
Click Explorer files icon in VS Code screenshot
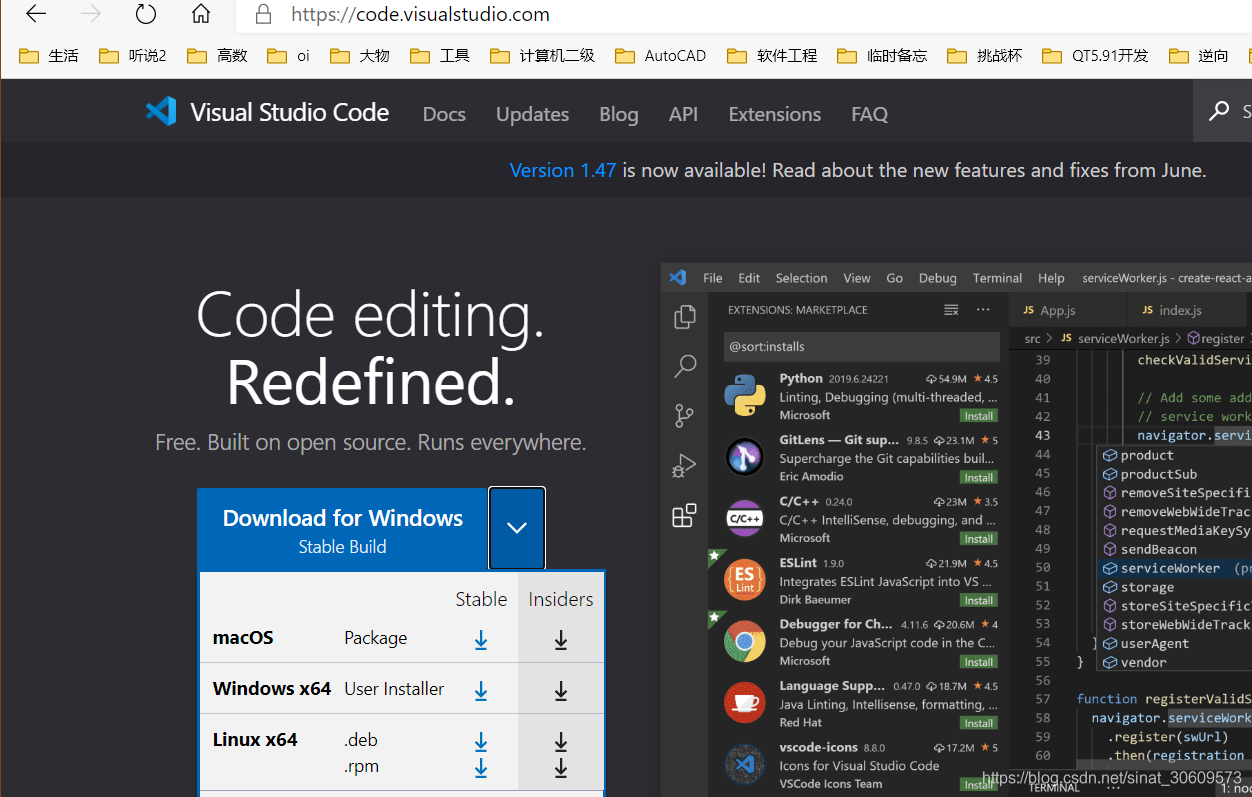coord(685,317)
